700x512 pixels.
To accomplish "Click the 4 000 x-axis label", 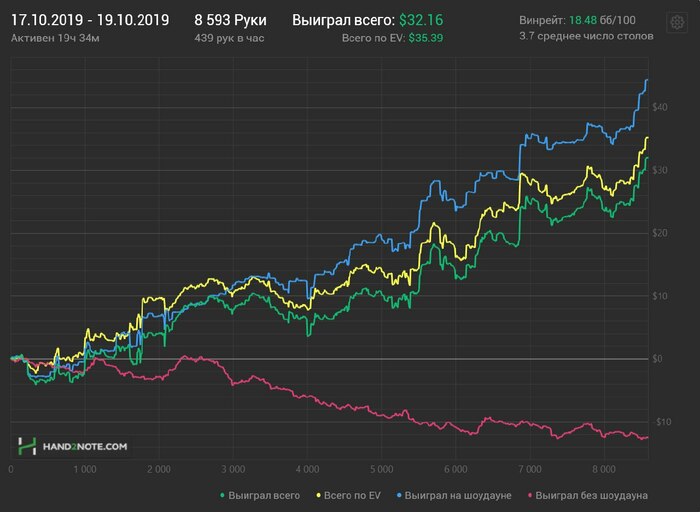I will point(307,469).
